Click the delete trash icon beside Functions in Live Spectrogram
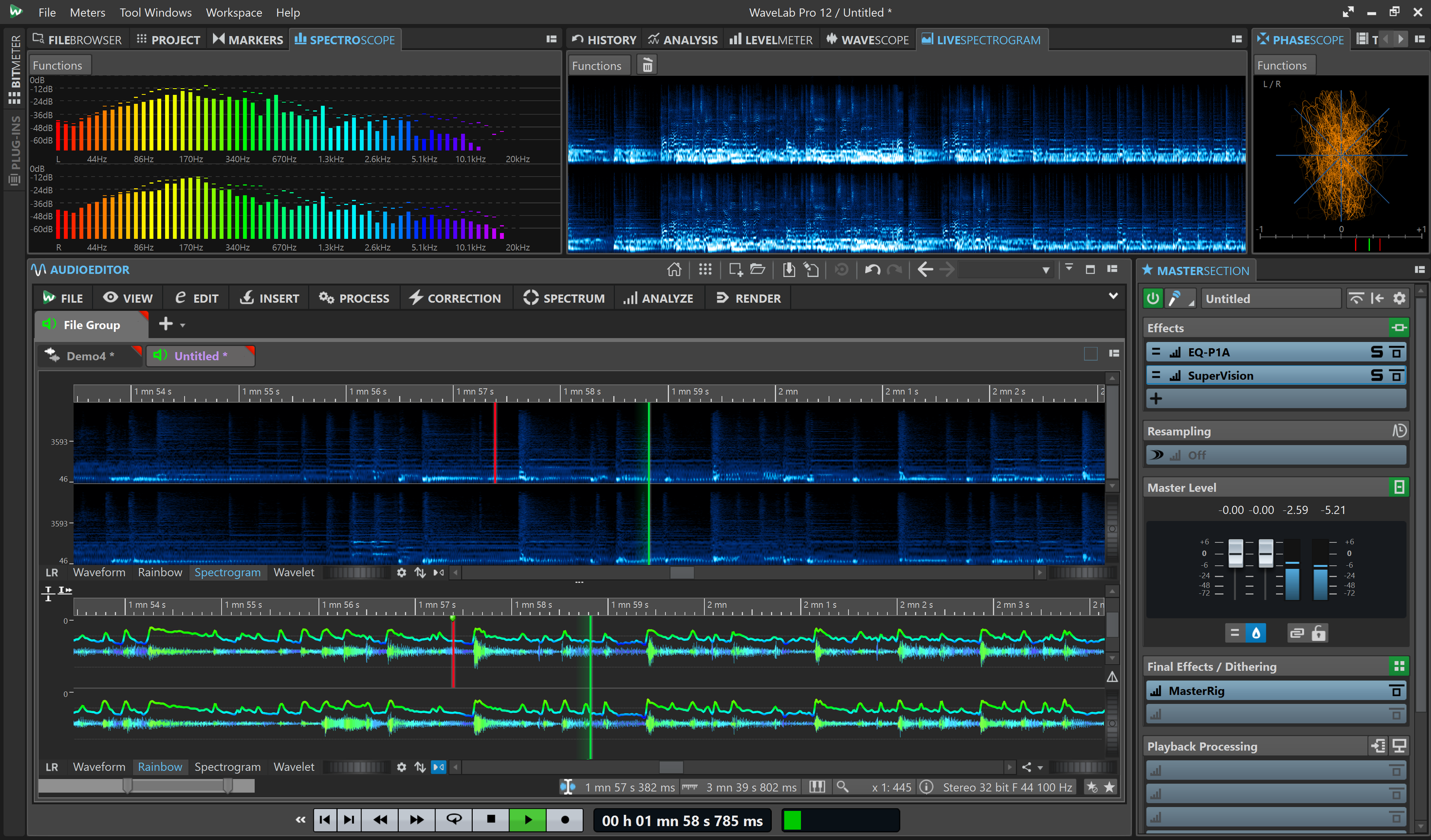This screenshot has width=1431, height=840. (646, 65)
